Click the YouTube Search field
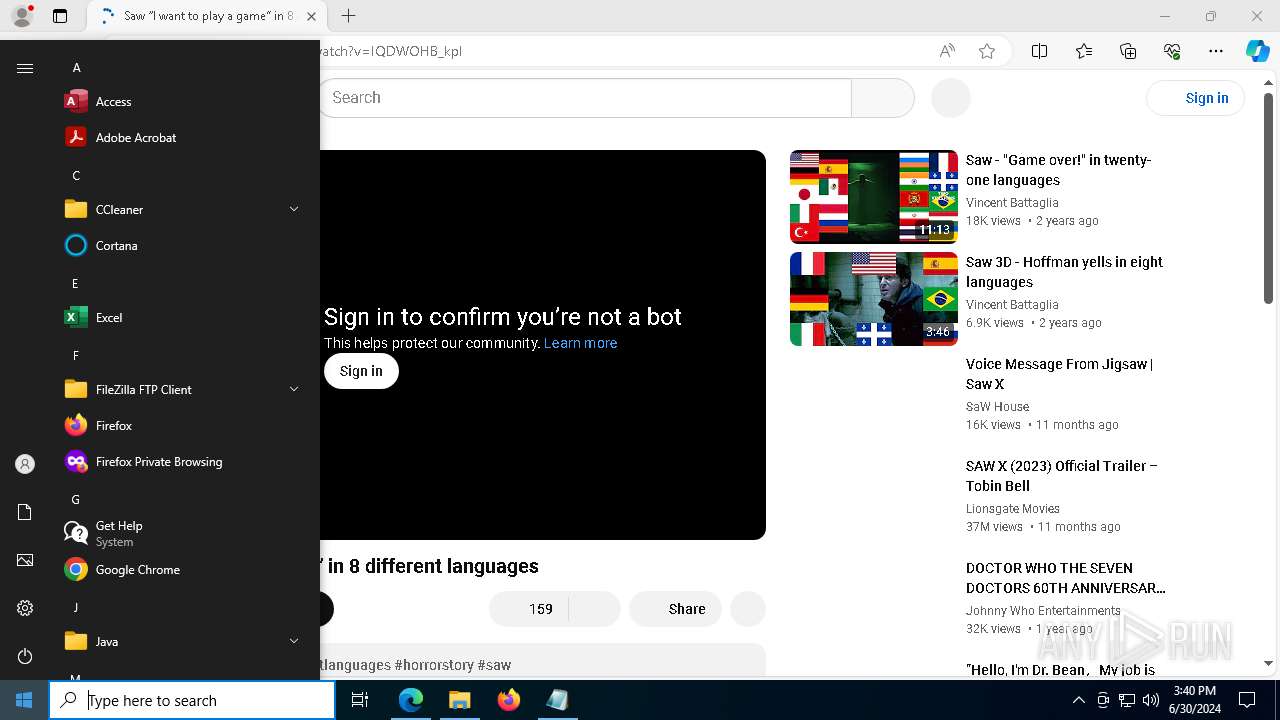 [x=585, y=98]
